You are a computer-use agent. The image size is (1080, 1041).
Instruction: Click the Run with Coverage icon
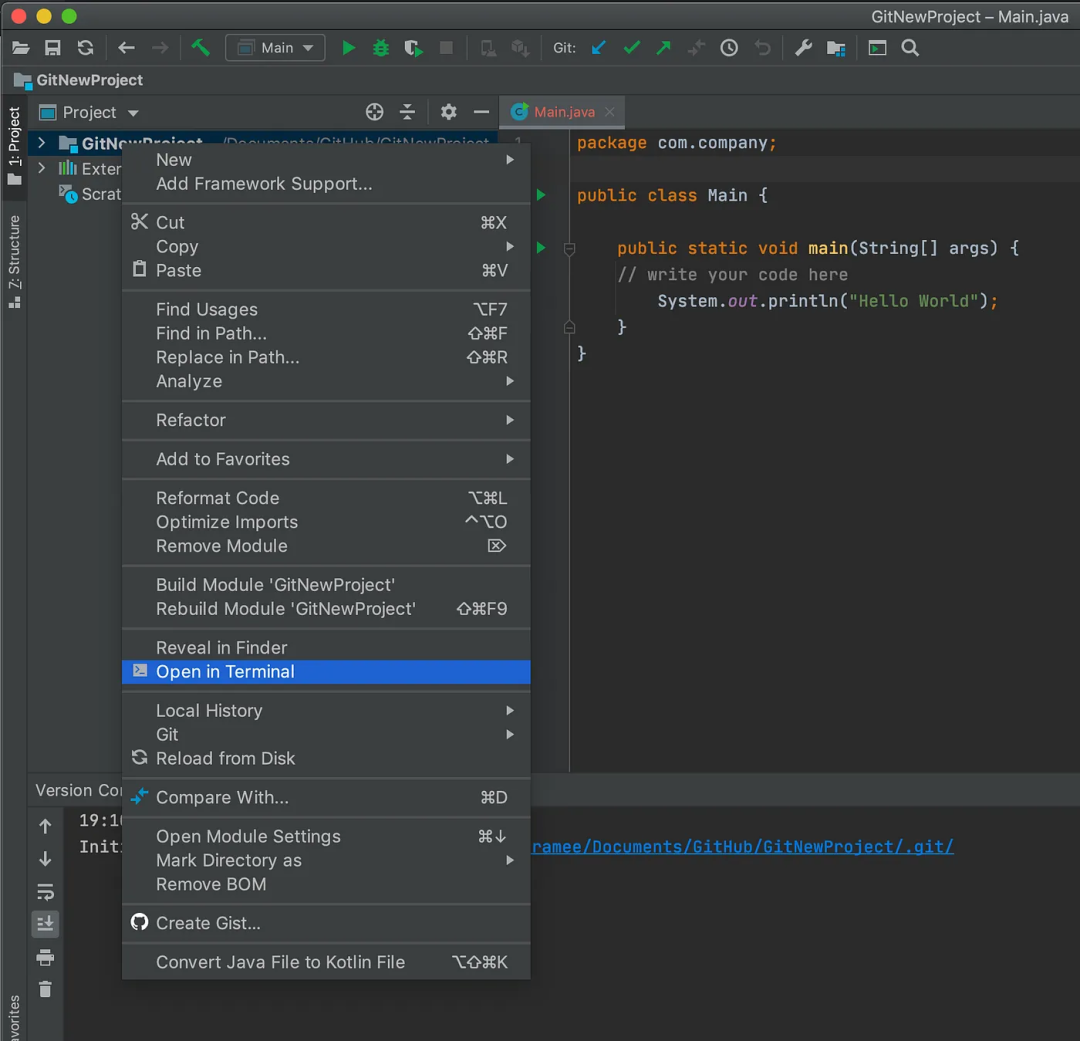(413, 48)
